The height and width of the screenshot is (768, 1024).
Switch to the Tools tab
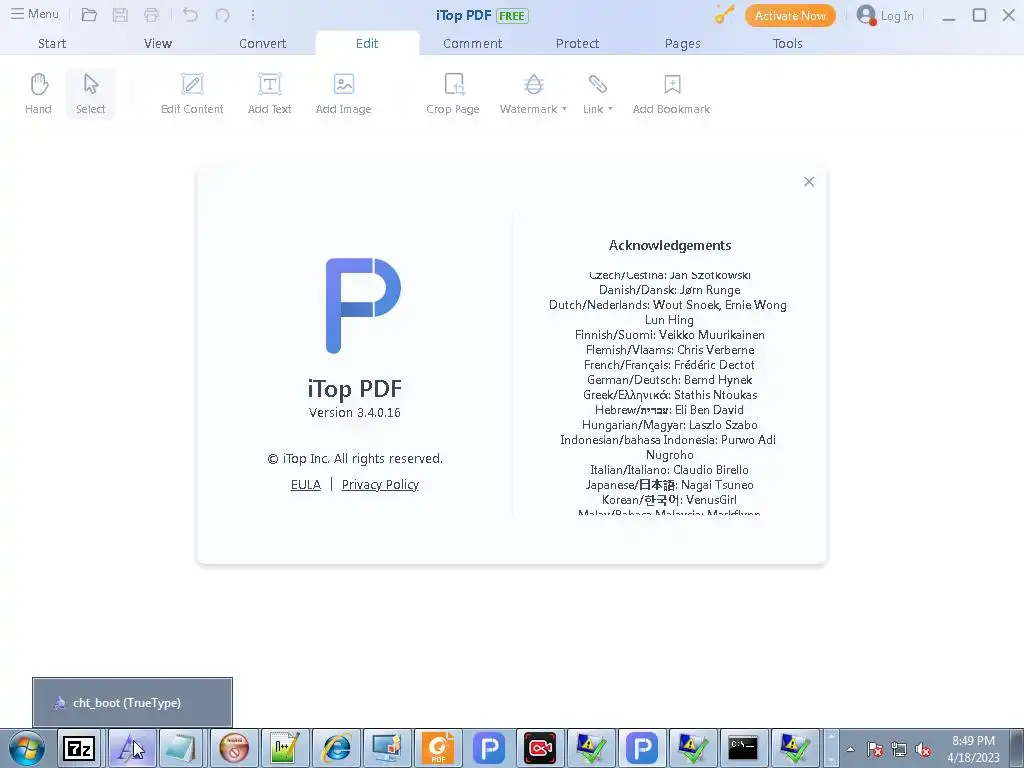coord(788,44)
